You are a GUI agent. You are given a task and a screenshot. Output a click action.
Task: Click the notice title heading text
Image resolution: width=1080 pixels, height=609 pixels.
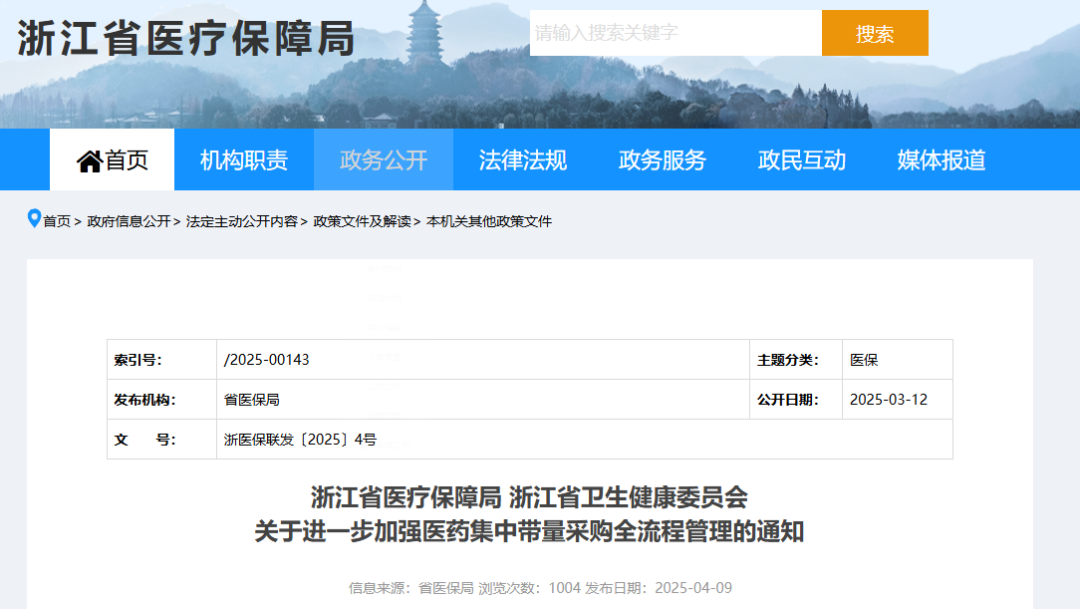coord(529,514)
